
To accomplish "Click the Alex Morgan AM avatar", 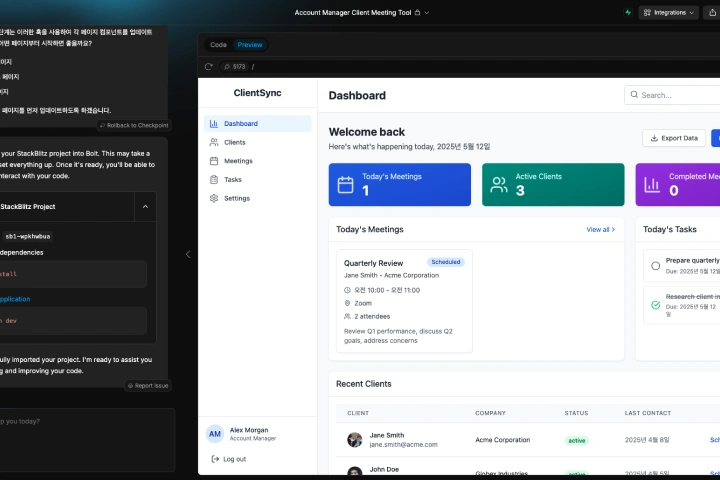I will [215, 434].
